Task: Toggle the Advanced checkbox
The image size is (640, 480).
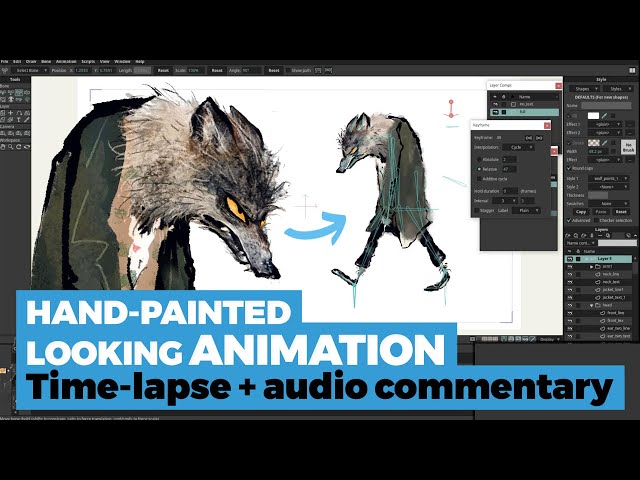Action: (x=569, y=220)
